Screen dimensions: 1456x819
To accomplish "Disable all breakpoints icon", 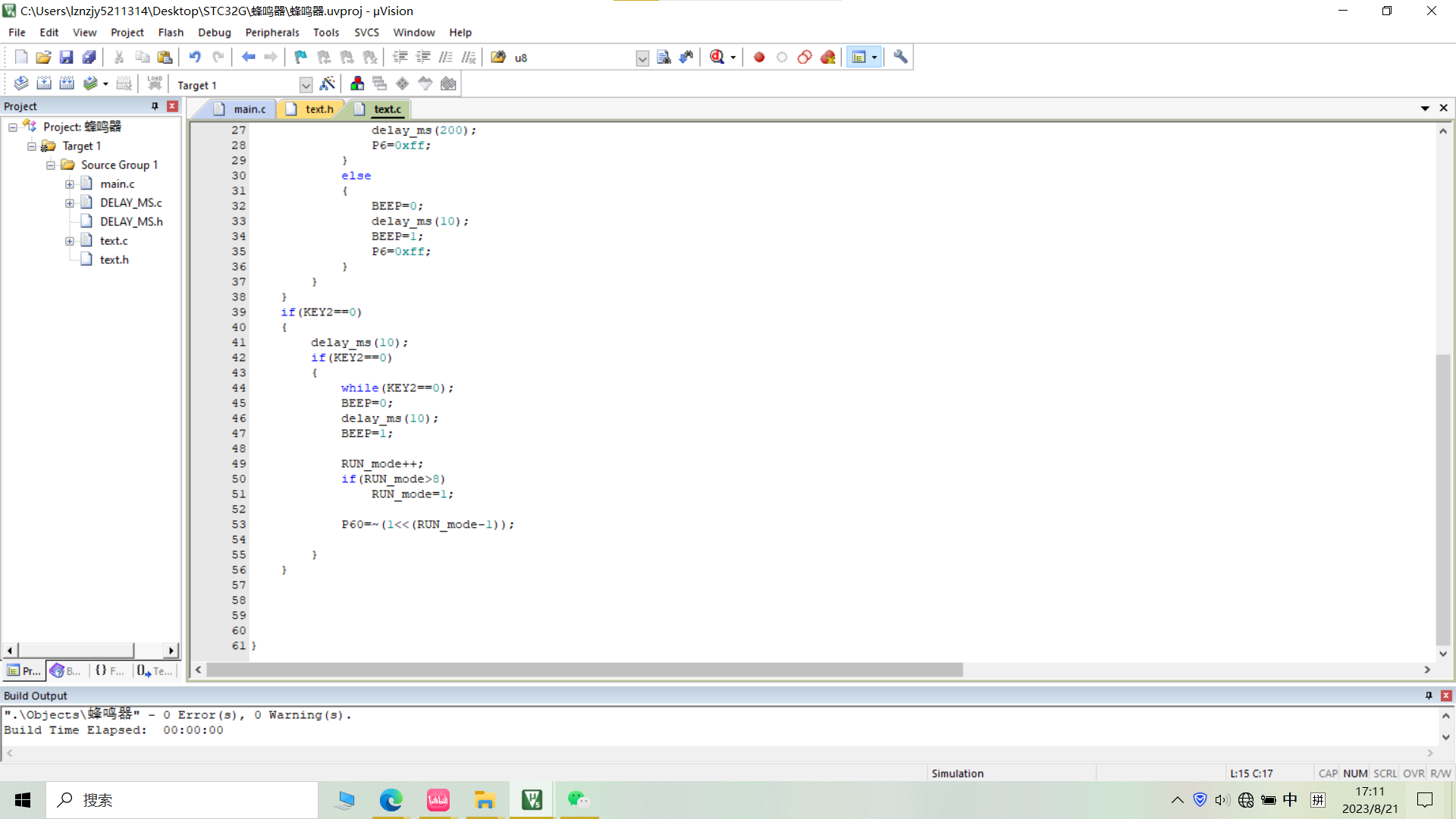I will (x=805, y=57).
